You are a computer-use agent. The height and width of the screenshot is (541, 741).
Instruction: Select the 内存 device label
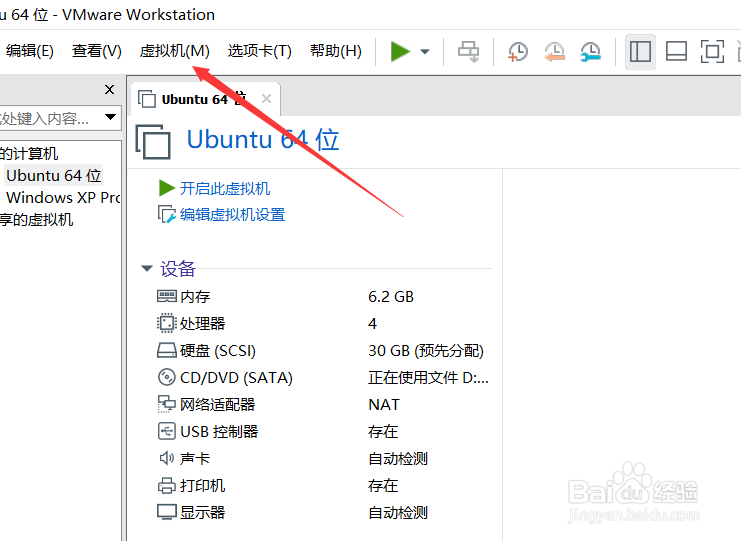(195, 297)
